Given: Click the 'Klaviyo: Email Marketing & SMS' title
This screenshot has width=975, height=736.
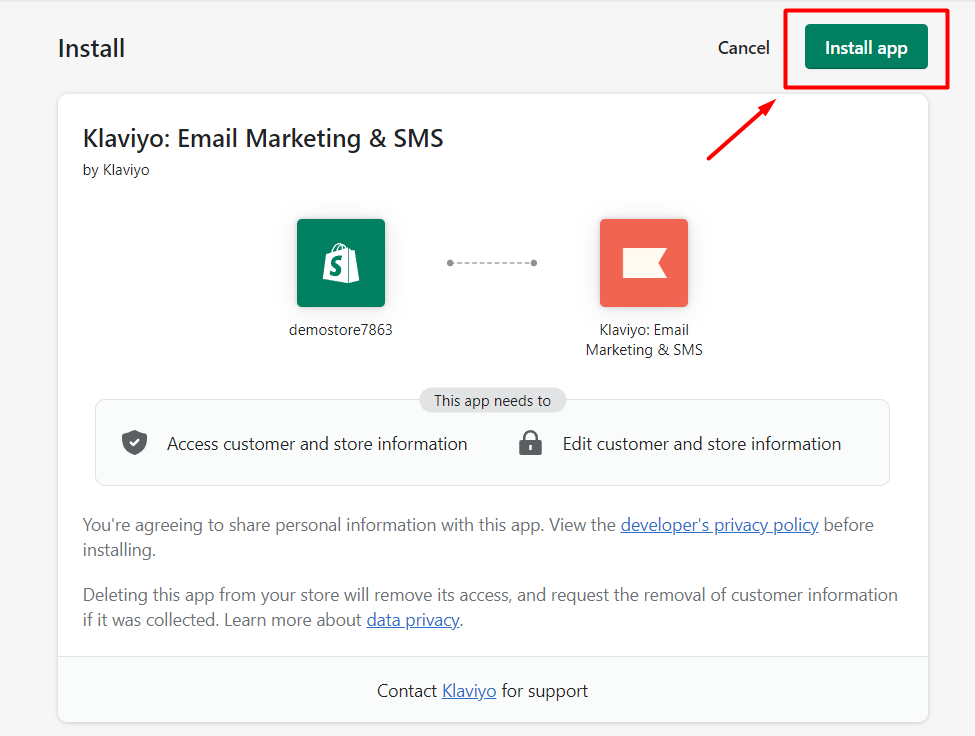Looking at the screenshot, I should 263,138.
